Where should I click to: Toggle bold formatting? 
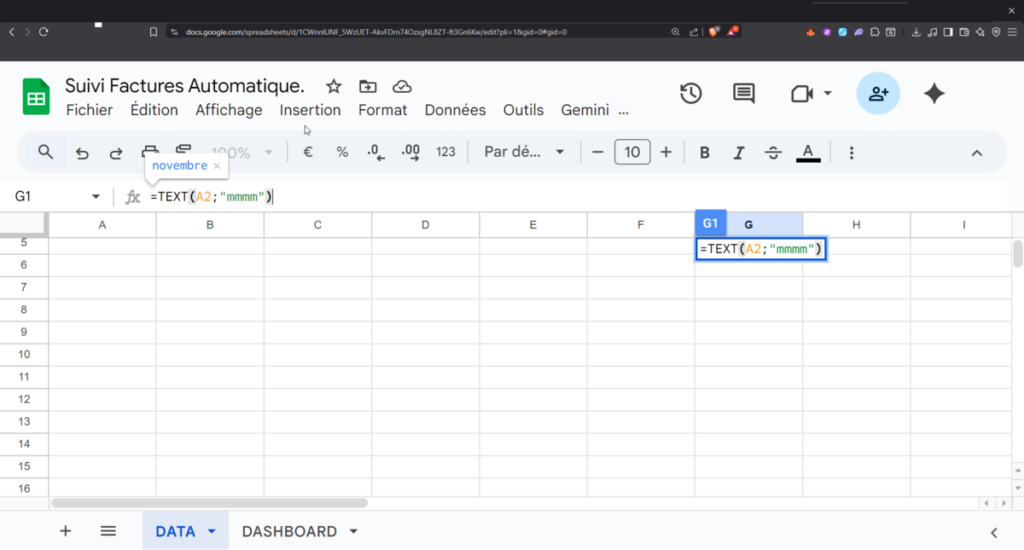pyautogui.click(x=704, y=152)
